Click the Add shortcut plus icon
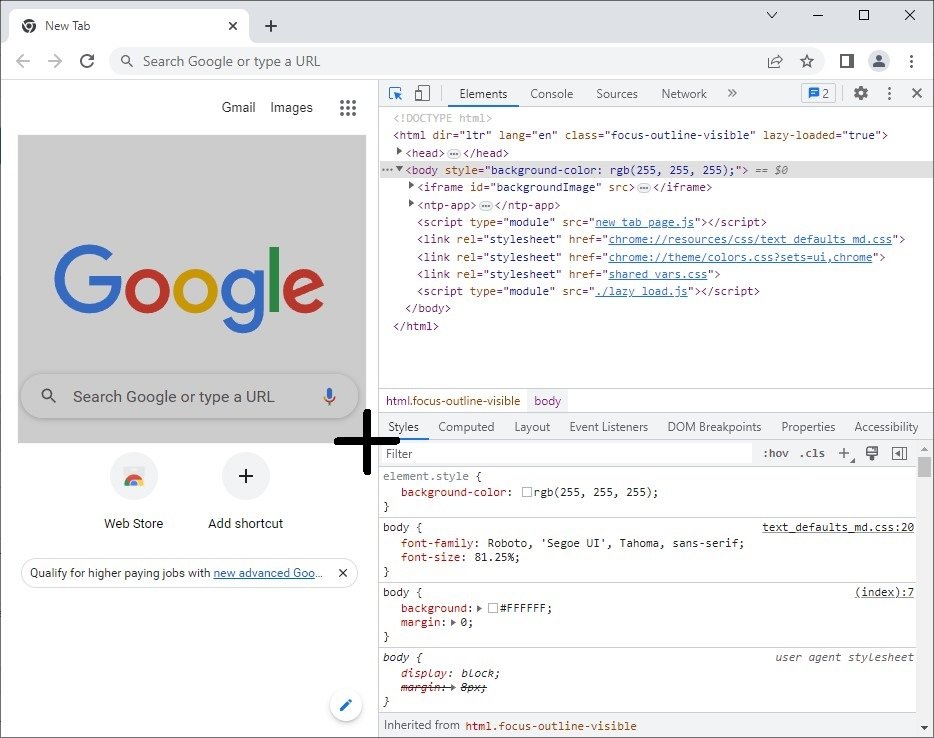The width and height of the screenshot is (934, 738). coord(245,476)
